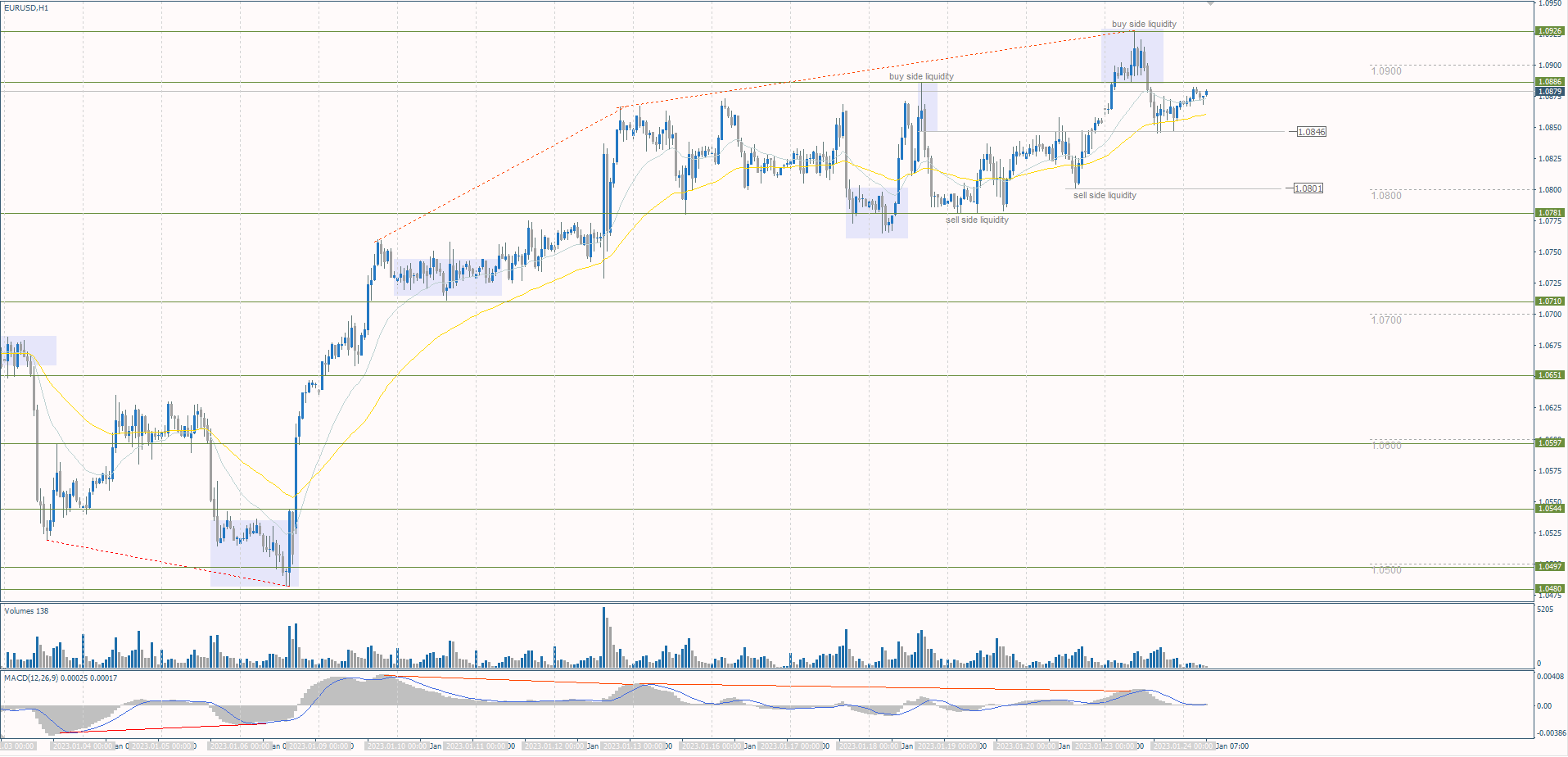Click the 1.0651 price tag on axis

click(x=1550, y=375)
